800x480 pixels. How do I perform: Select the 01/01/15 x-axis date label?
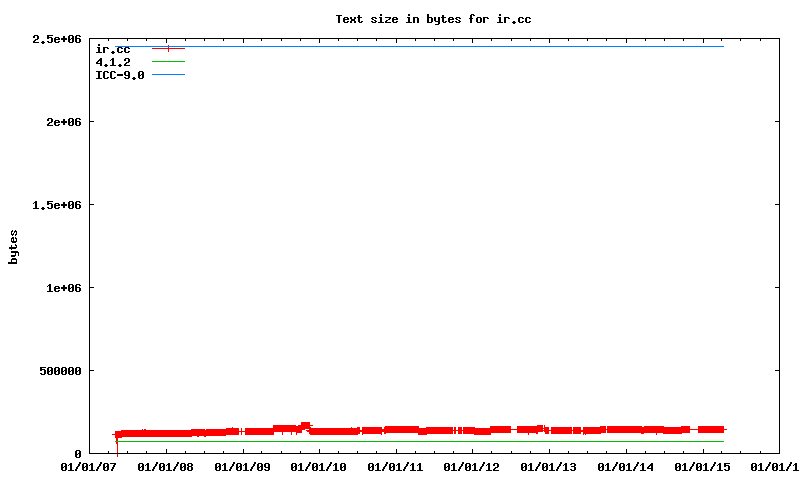[703, 466]
